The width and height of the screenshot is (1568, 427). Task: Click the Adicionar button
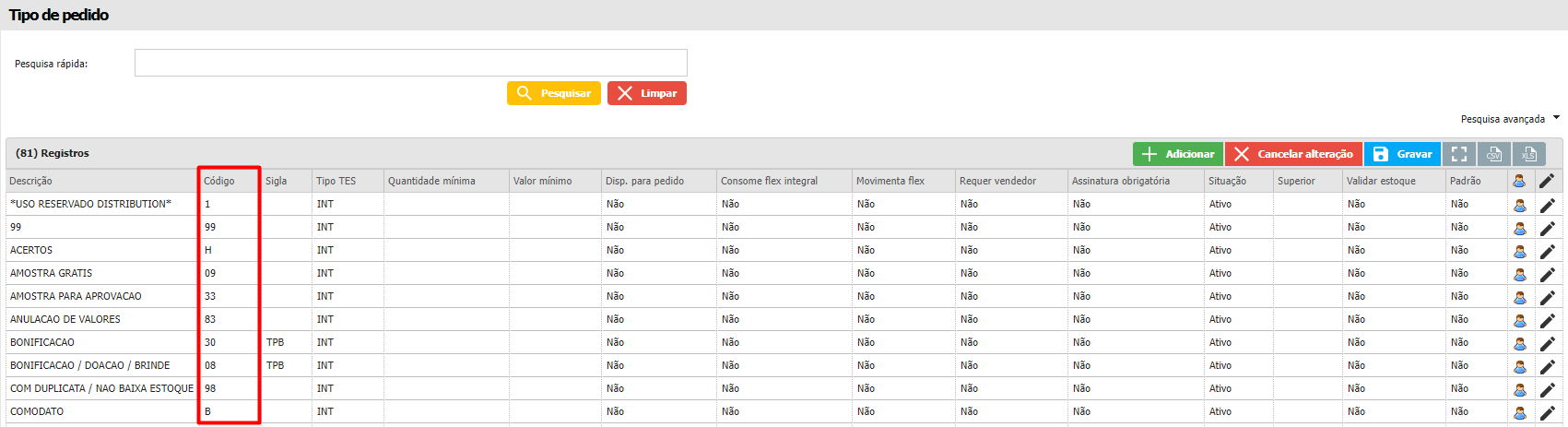click(x=1178, y=154)
